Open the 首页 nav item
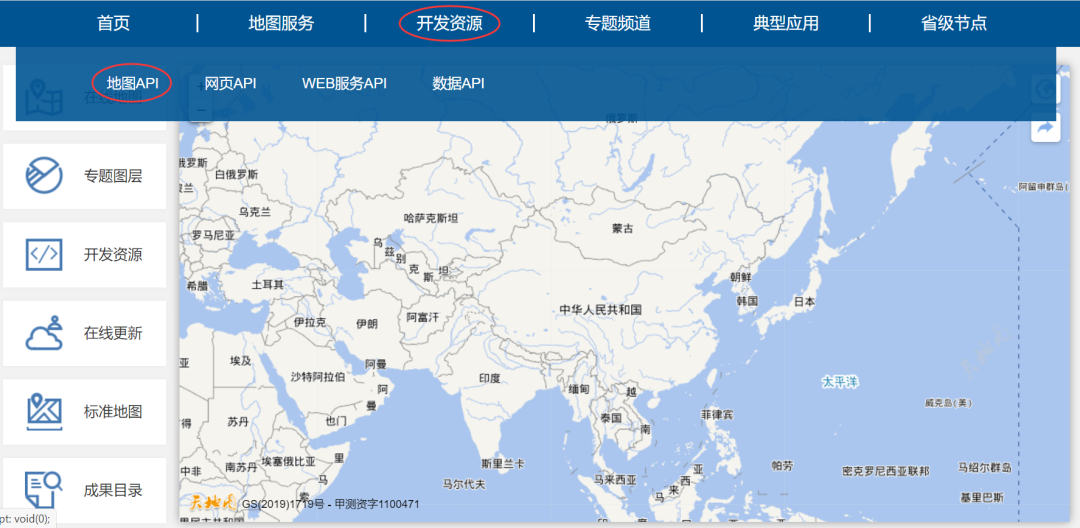The width and height of the screenshot is (1080, 528). [x=114, y=23]
